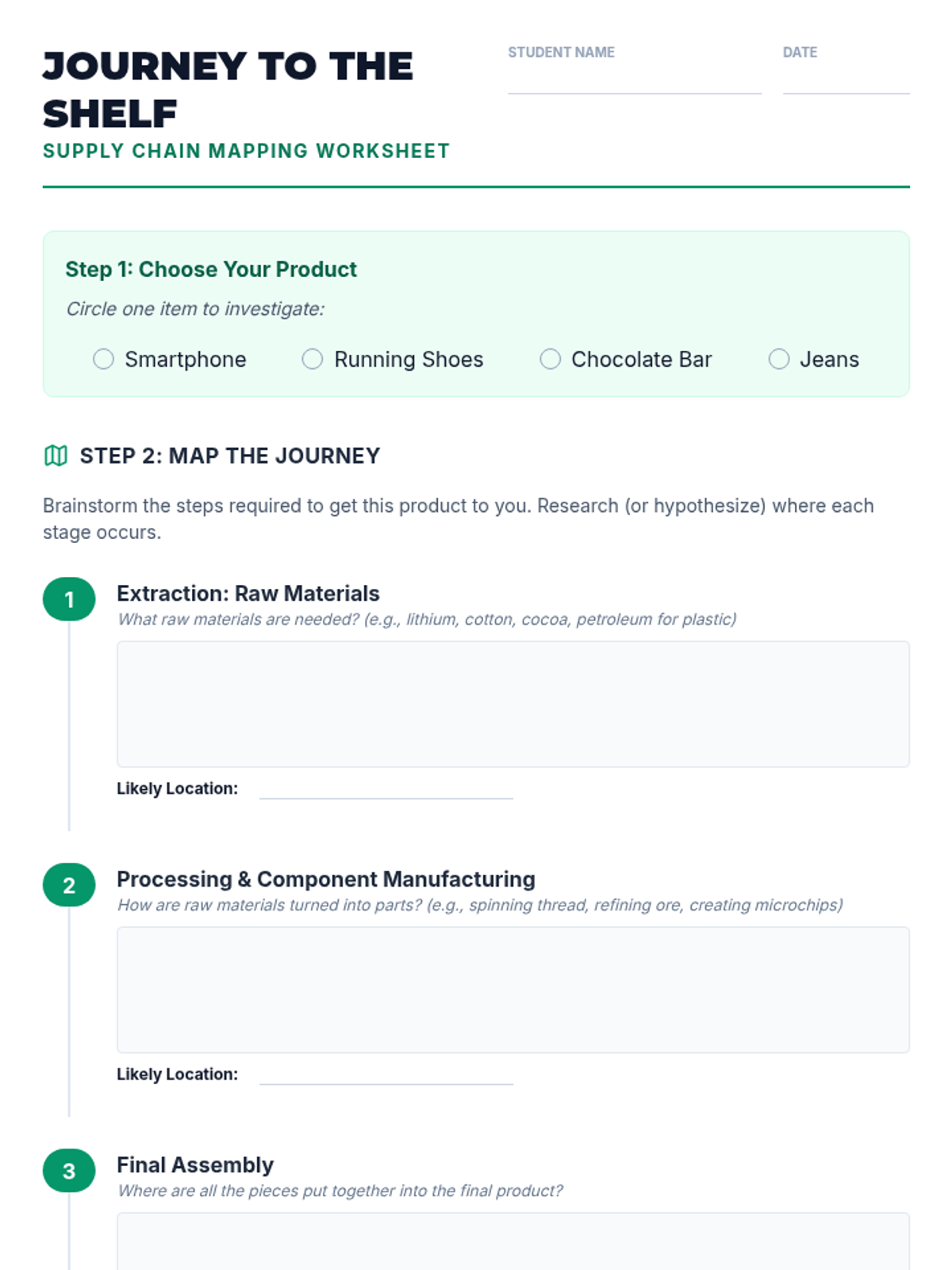Focus the Processing & Component Manufacturing text box
The image size is (952, 1270).
[x=512, y=990]
